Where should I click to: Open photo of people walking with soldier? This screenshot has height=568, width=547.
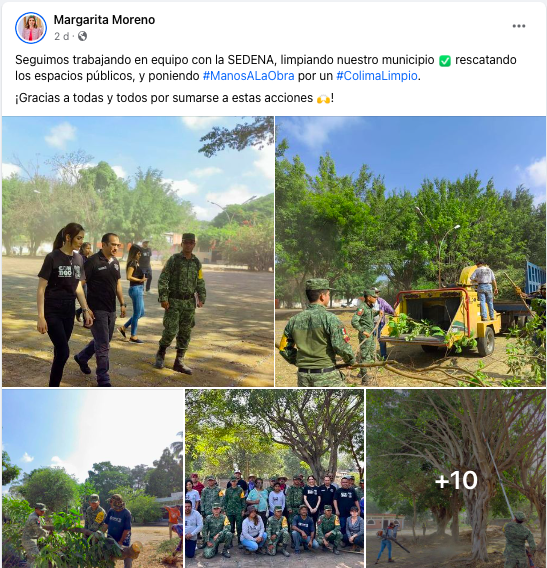click(x=138, y=251)
